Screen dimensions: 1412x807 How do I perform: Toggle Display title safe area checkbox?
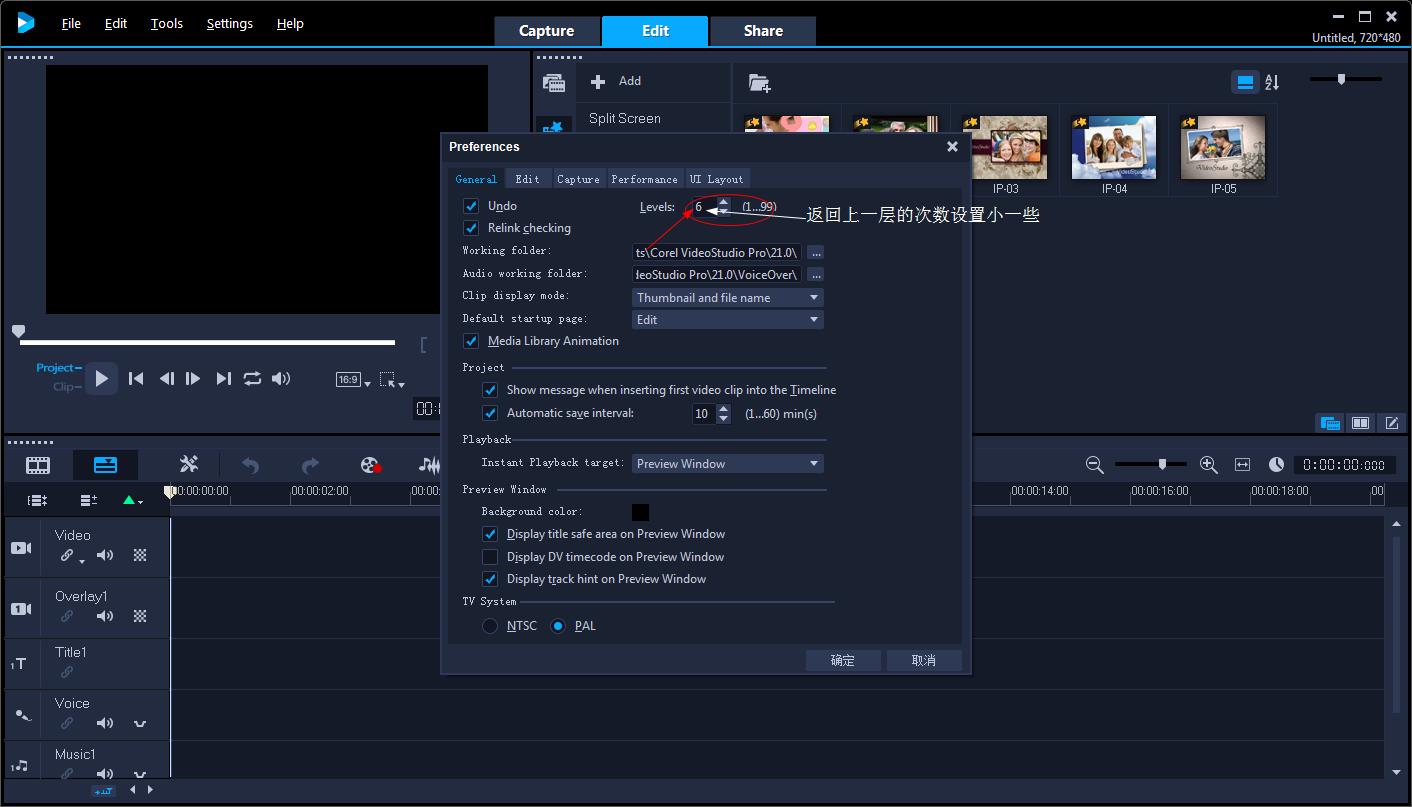[490, 534]
